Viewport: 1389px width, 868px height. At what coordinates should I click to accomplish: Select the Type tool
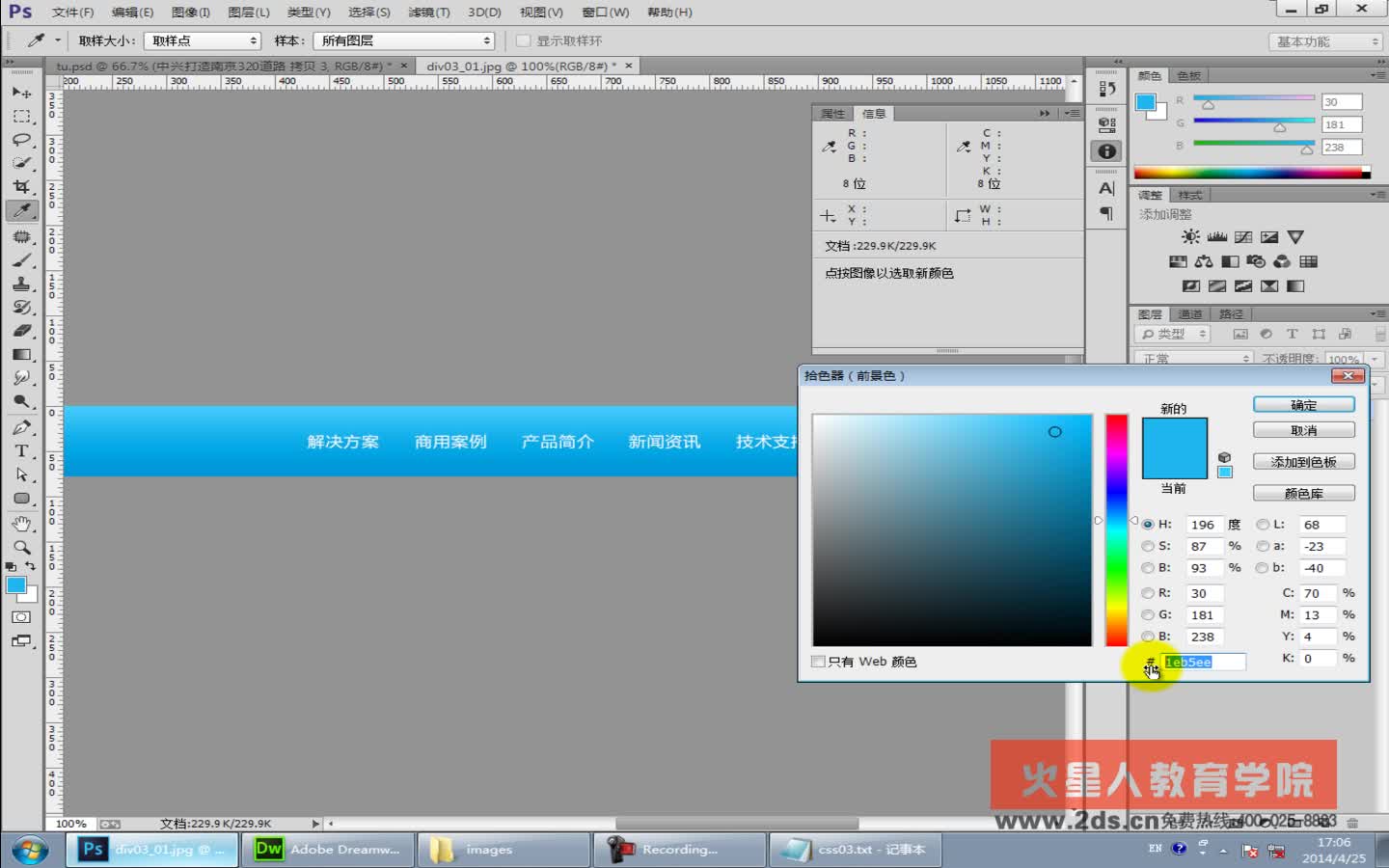[x=21, y=450]
